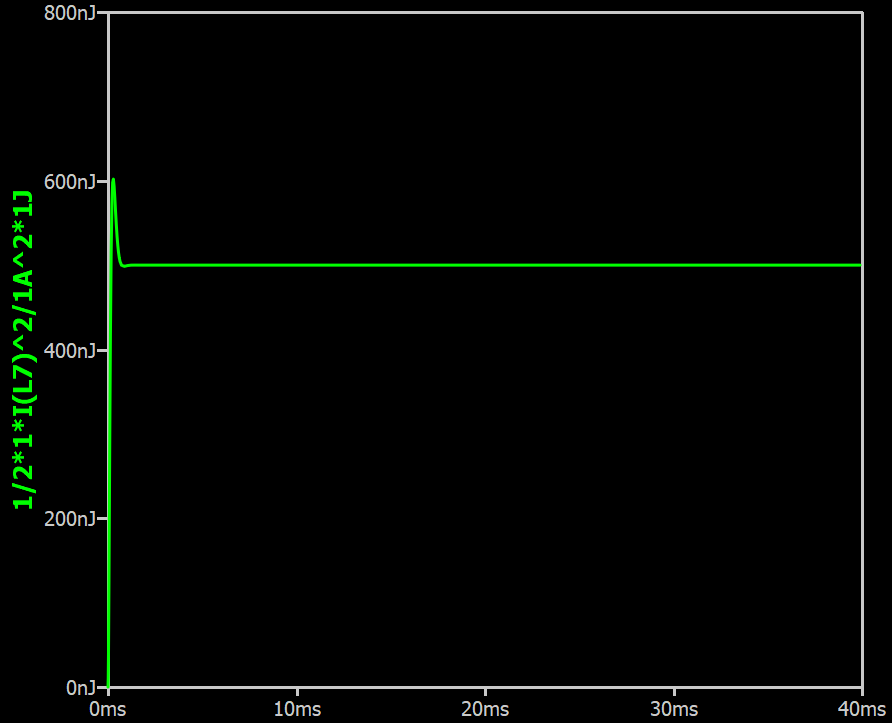
Task: Click the 800nJ y-axis label
Action: (x=70, y=13)
